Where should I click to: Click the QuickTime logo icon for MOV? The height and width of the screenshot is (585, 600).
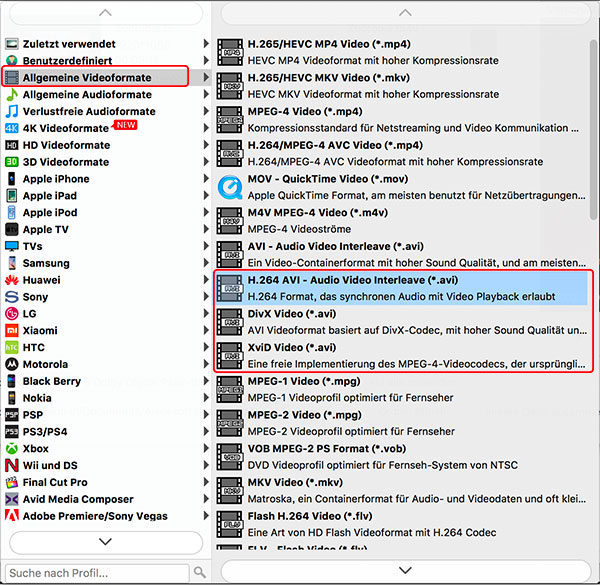click(230, 187)
